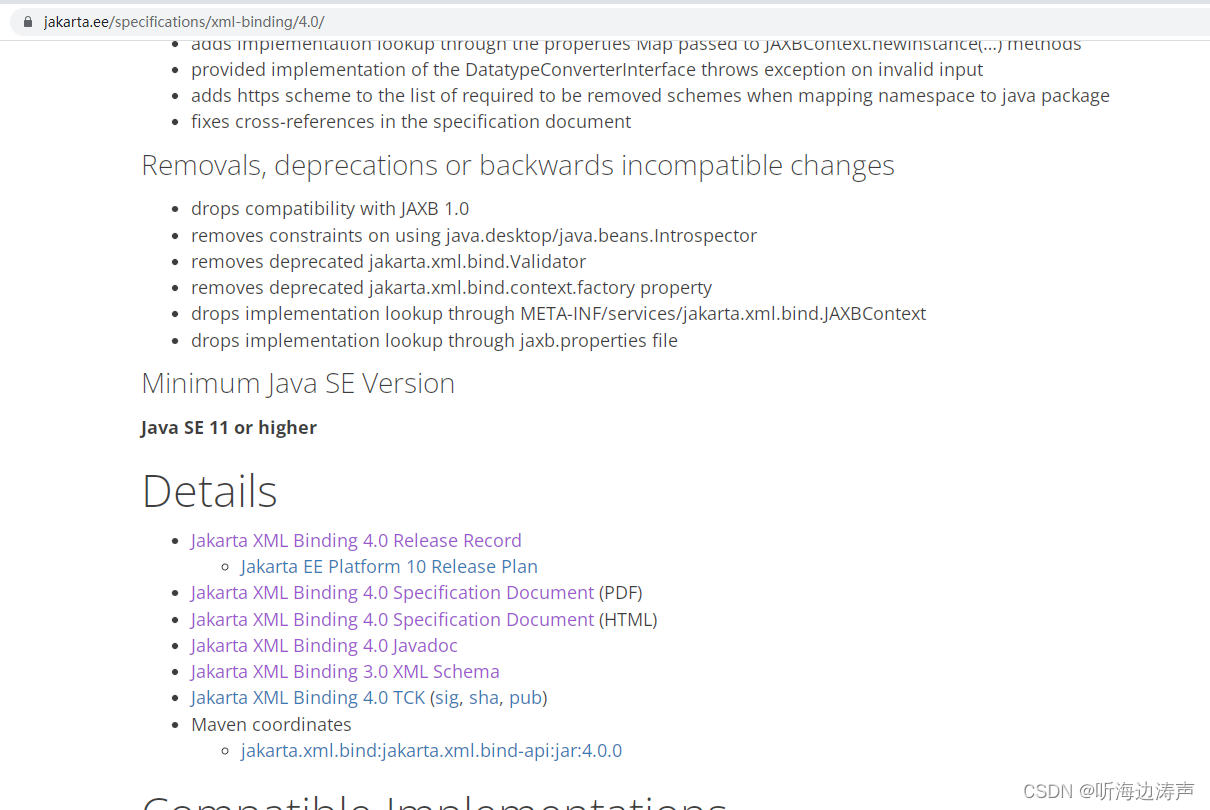Click the pub link next to TCK

click(525, 697)
